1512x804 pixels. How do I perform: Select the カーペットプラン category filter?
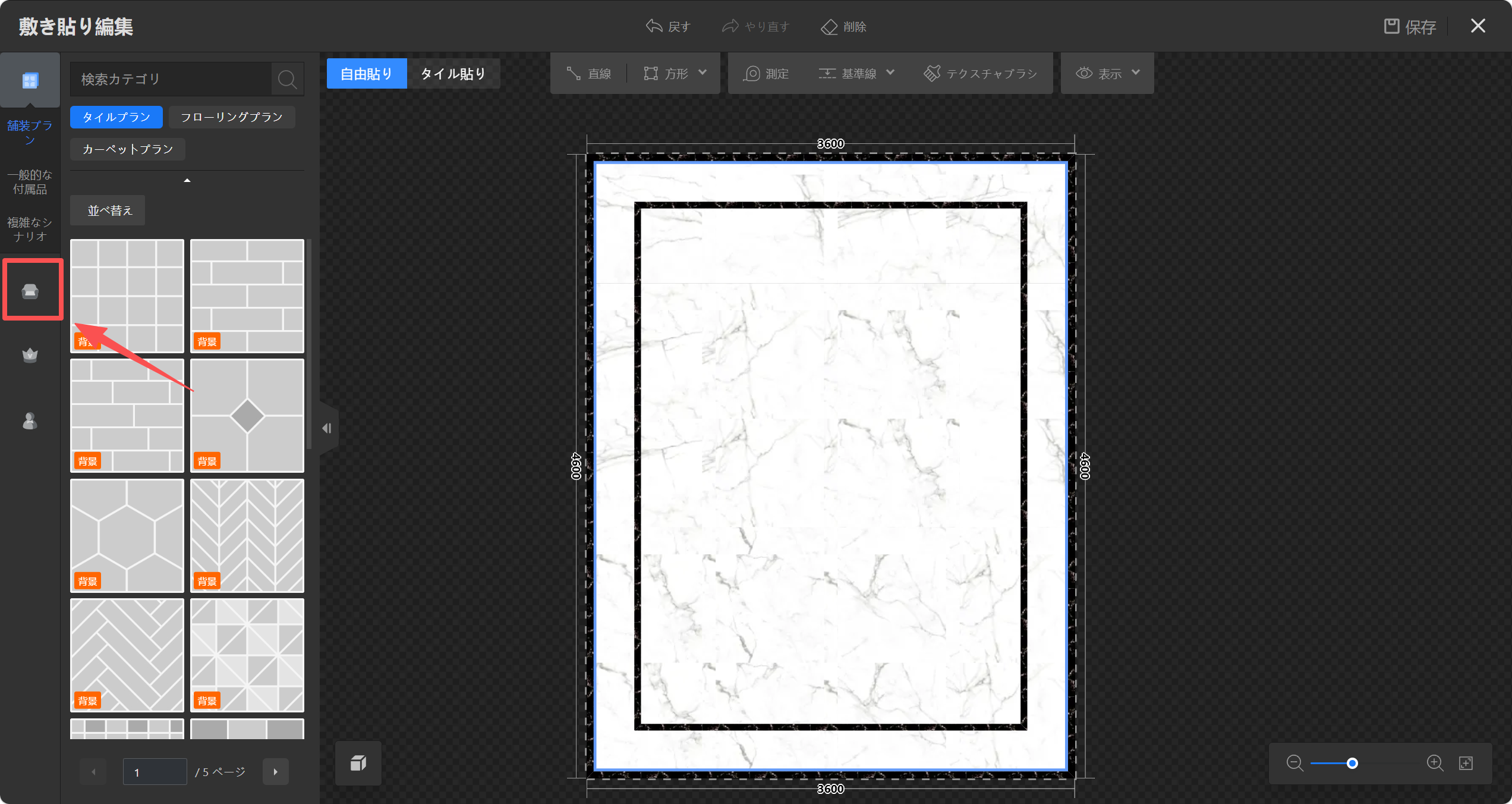(128, 149)
